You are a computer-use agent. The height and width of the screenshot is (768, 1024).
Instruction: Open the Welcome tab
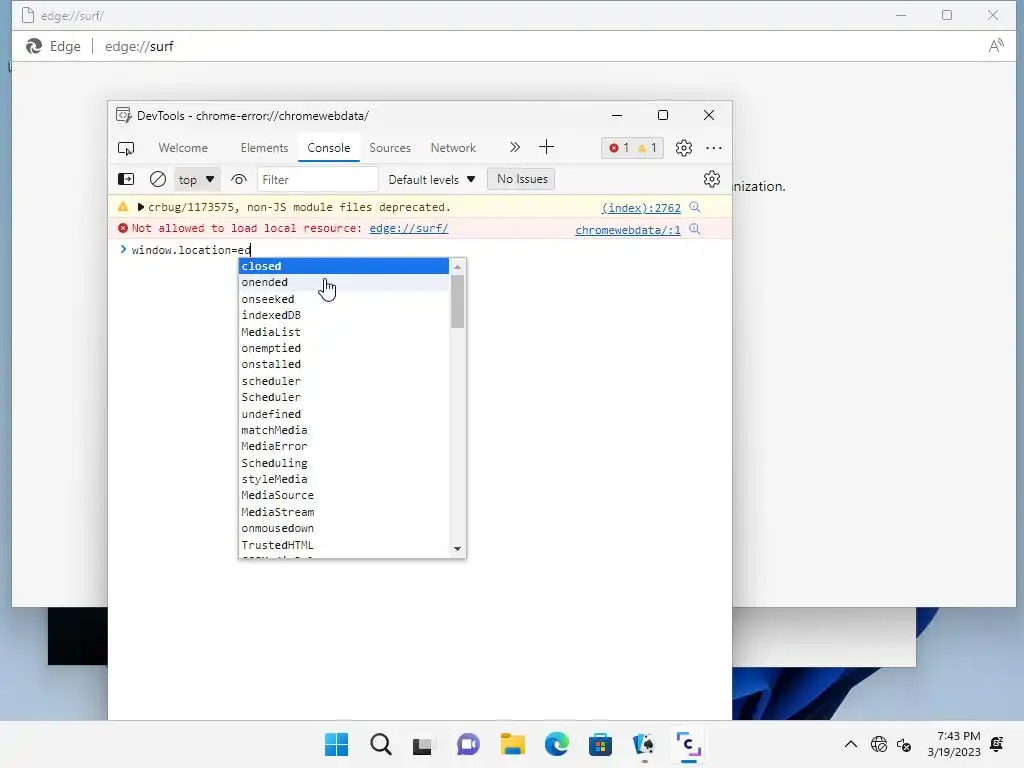pos(183,148)
